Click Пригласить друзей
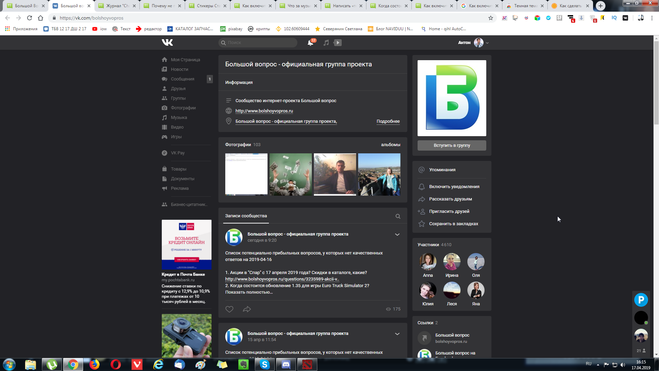 449,211
